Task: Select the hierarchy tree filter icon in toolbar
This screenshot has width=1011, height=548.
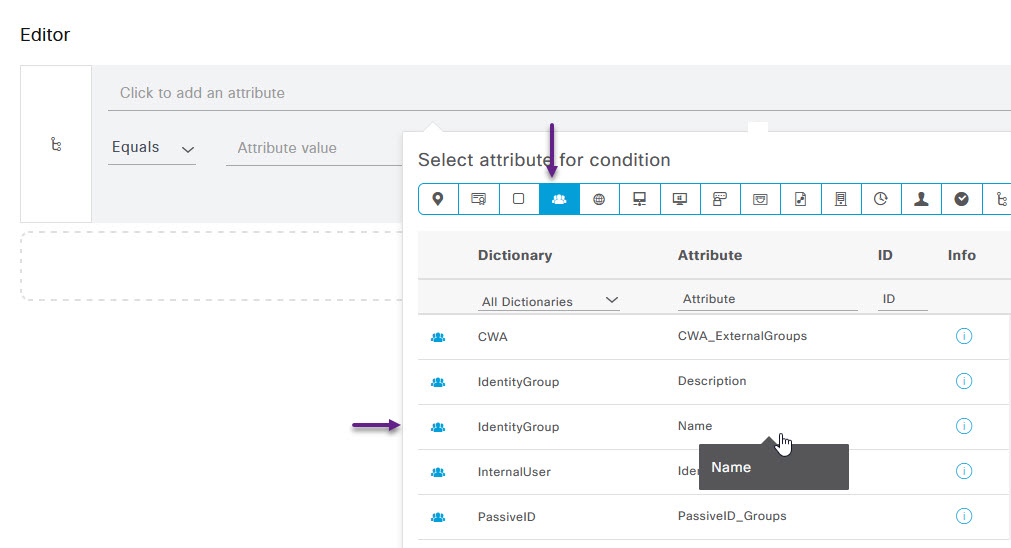Action: tap(1001, 199)
